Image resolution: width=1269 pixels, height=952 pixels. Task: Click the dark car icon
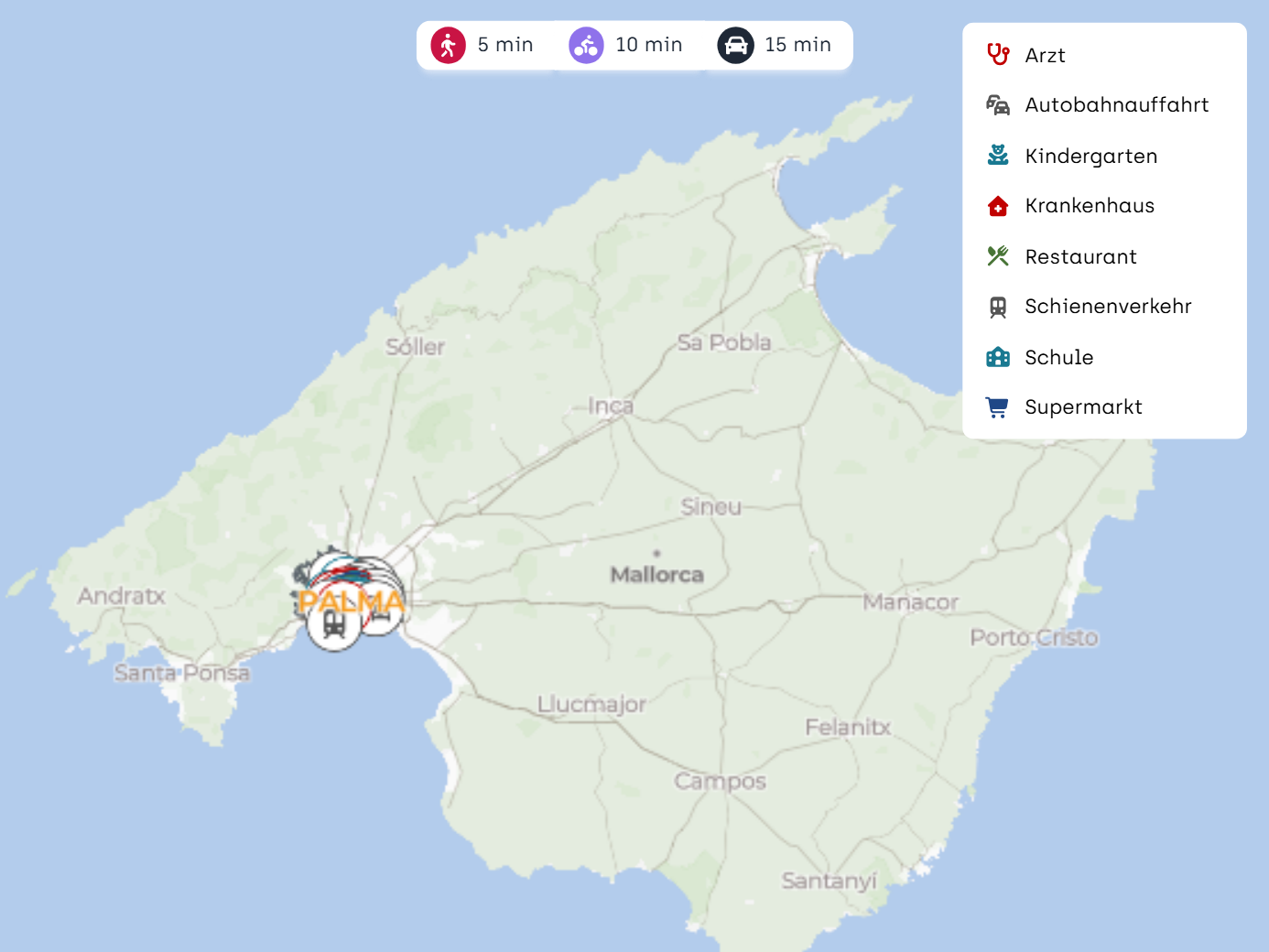click(x=735, y=45)
